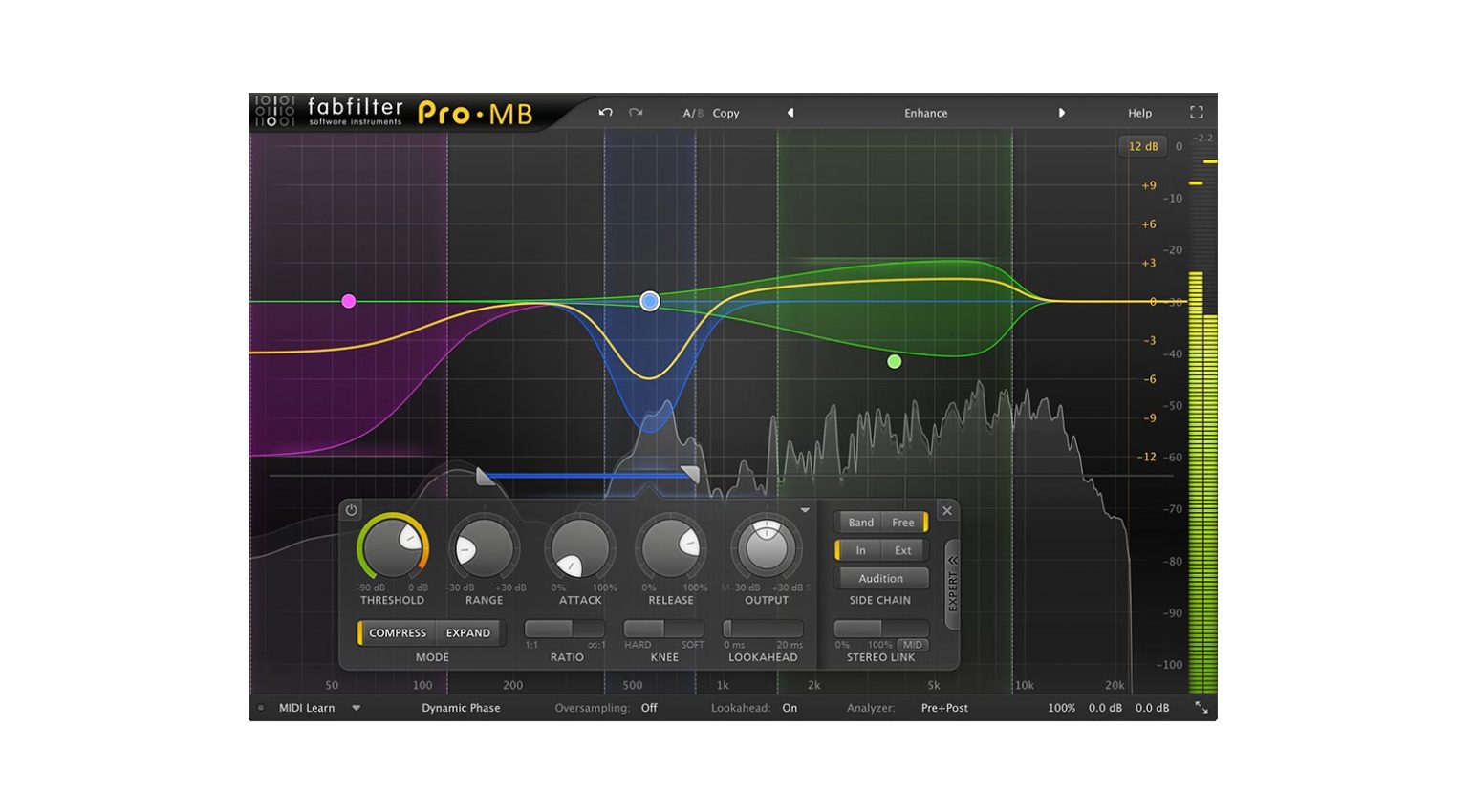Toggle A/B state comparison

[x=693, y=113]
